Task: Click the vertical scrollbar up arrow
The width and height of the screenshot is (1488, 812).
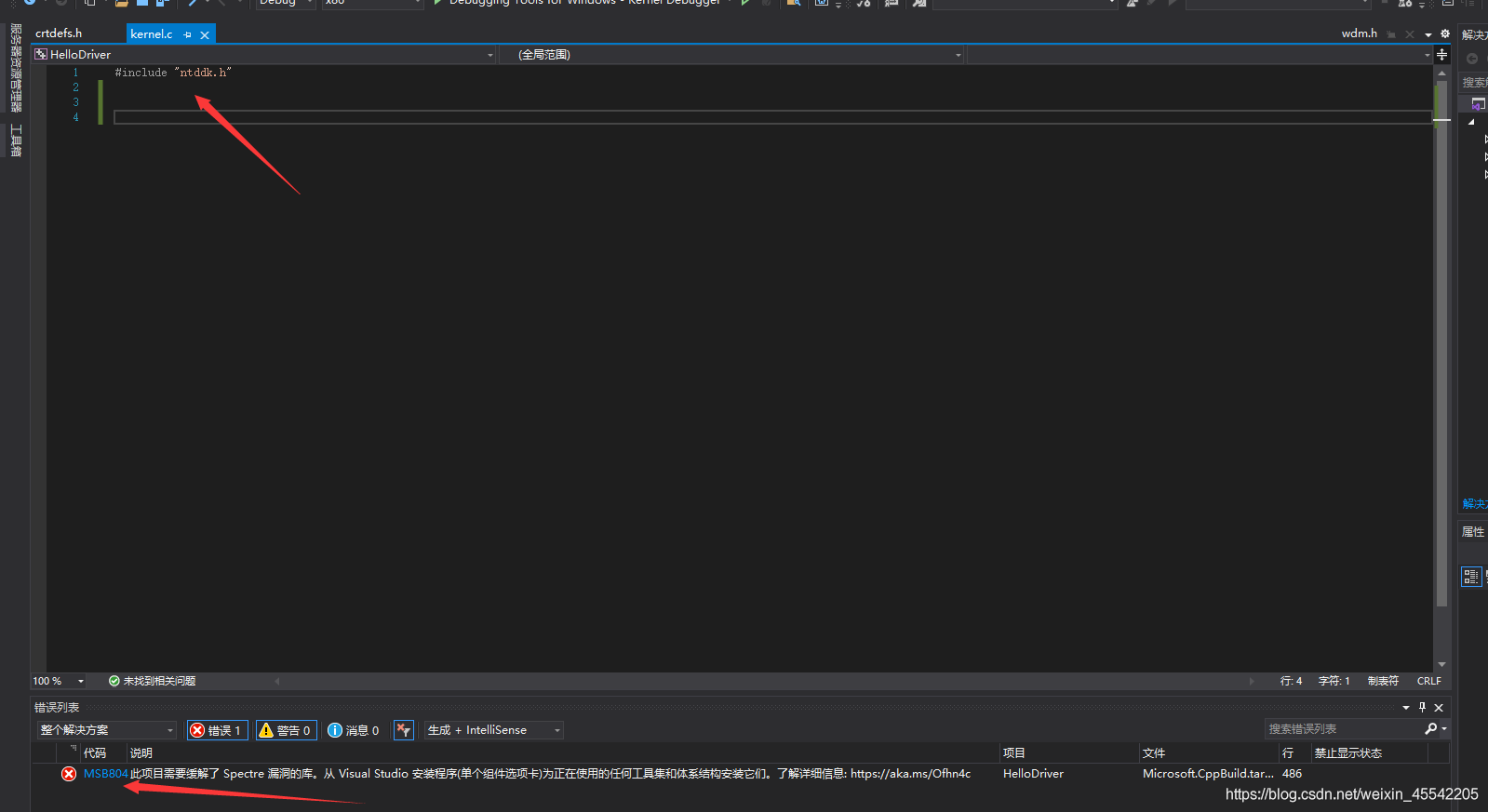Action: tap(1442, 72)
